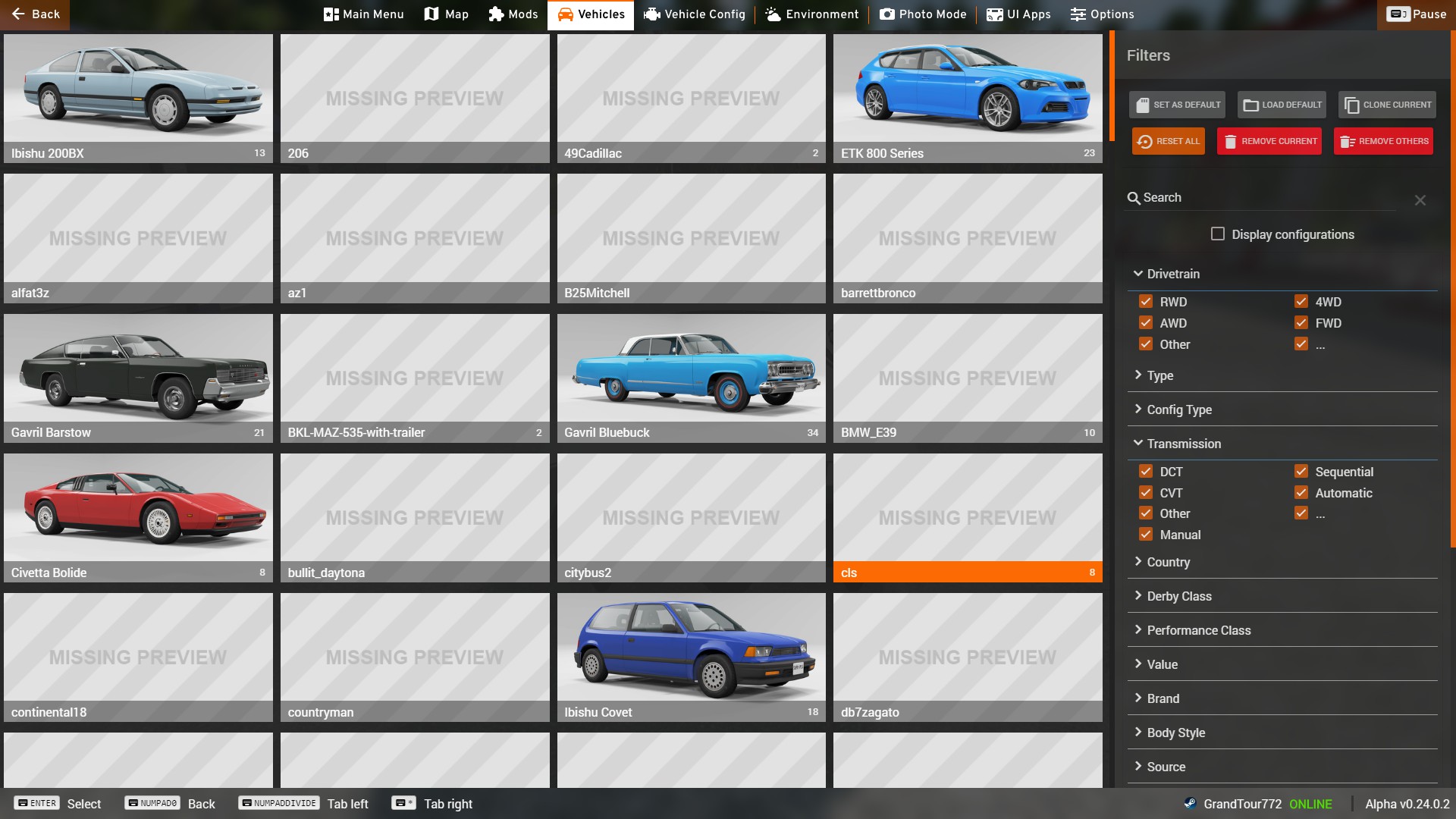Select the 49Cadillac vehicle tile
This screenshot has height=819, width=1456.
[x=692, y=99]
